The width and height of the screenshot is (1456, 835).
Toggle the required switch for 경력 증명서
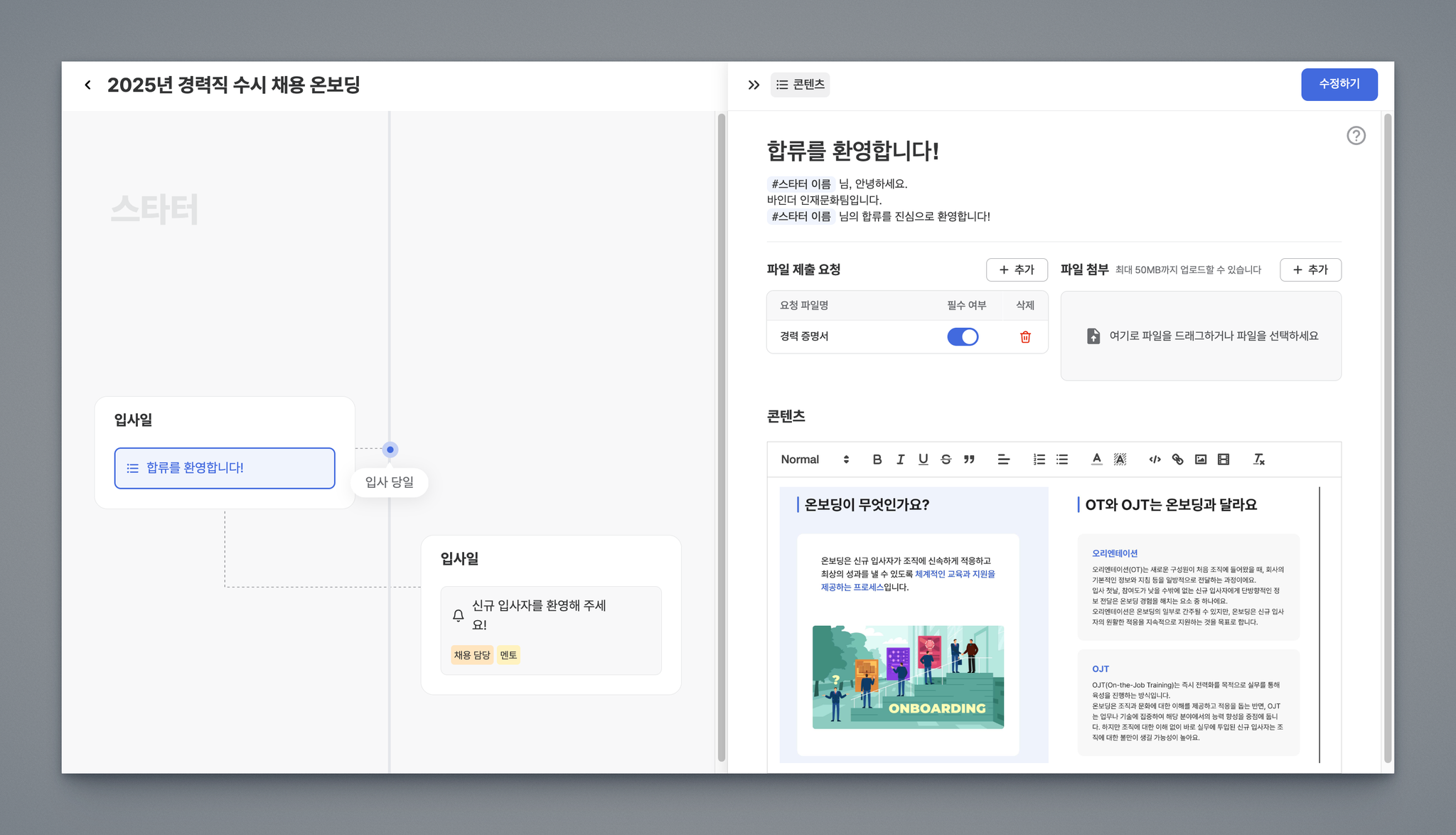pos(963,337)
